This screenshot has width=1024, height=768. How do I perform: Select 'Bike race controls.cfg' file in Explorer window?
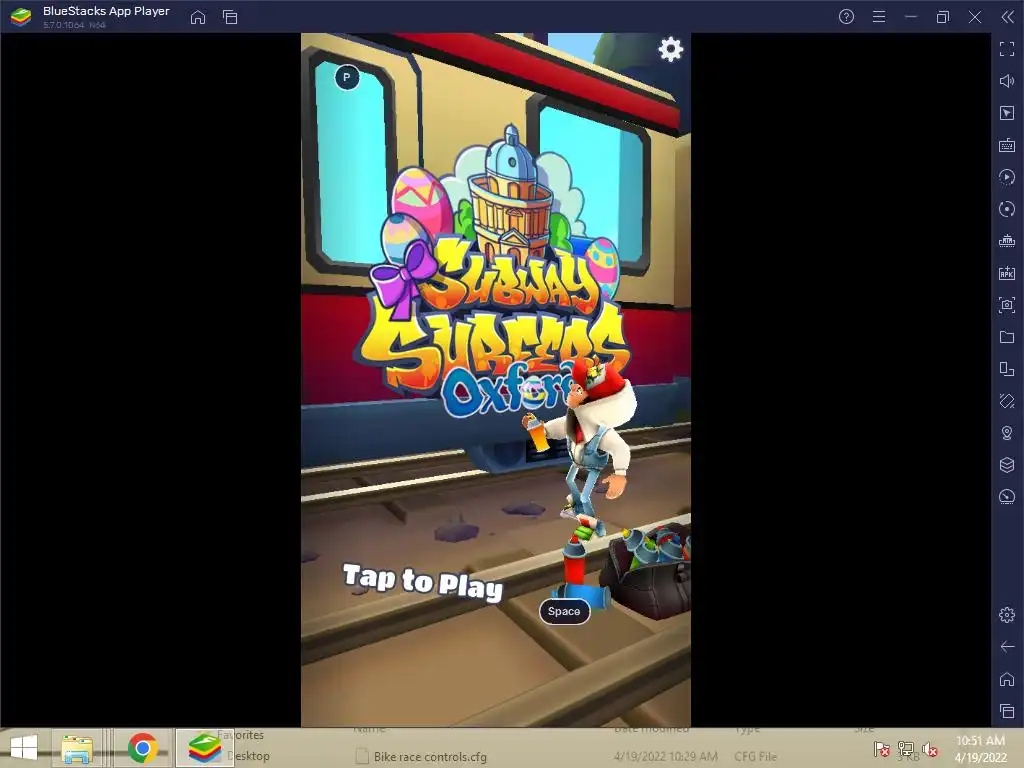point(430,757)
